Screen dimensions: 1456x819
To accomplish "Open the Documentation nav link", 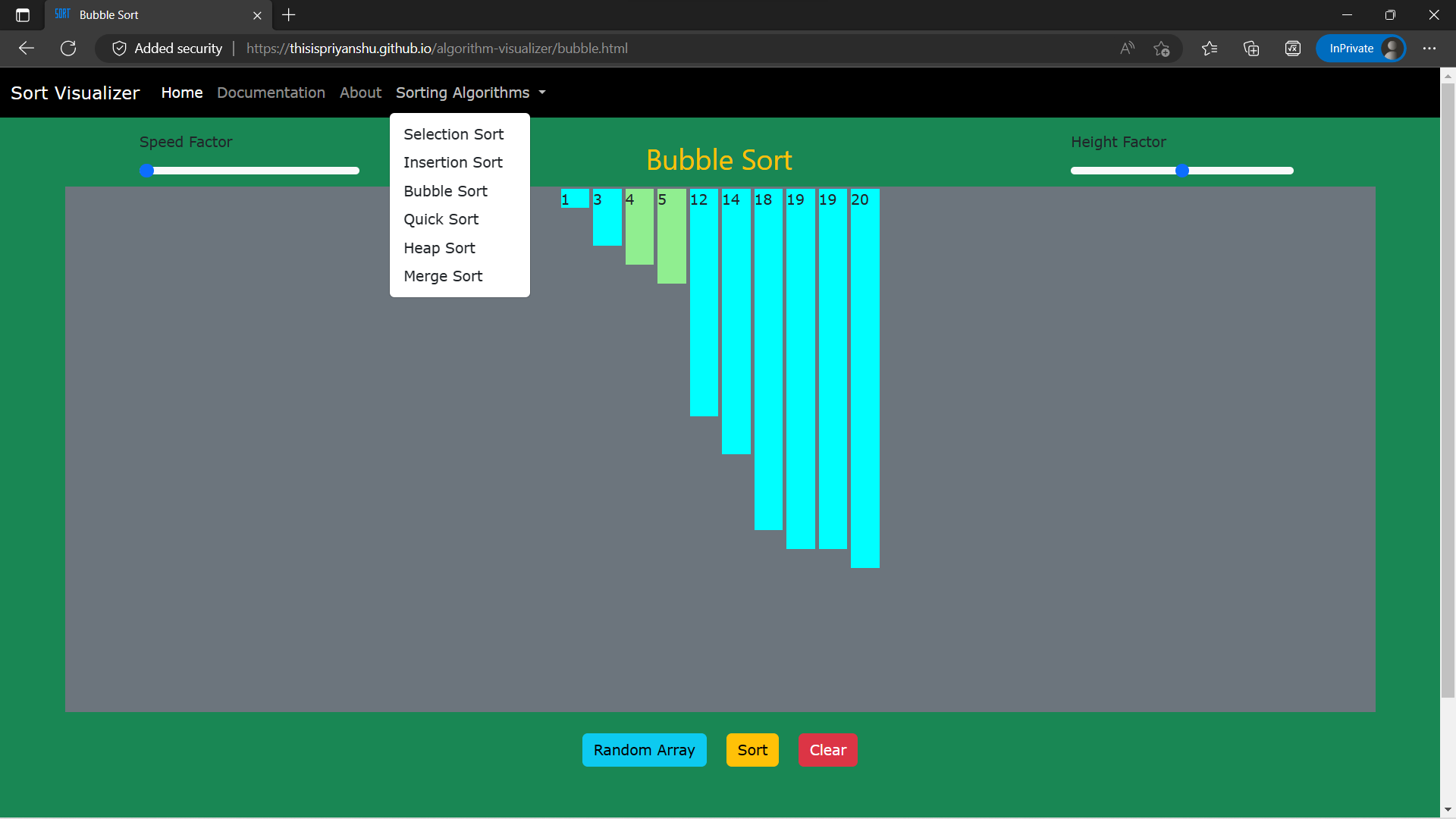I will pos(271,93).
